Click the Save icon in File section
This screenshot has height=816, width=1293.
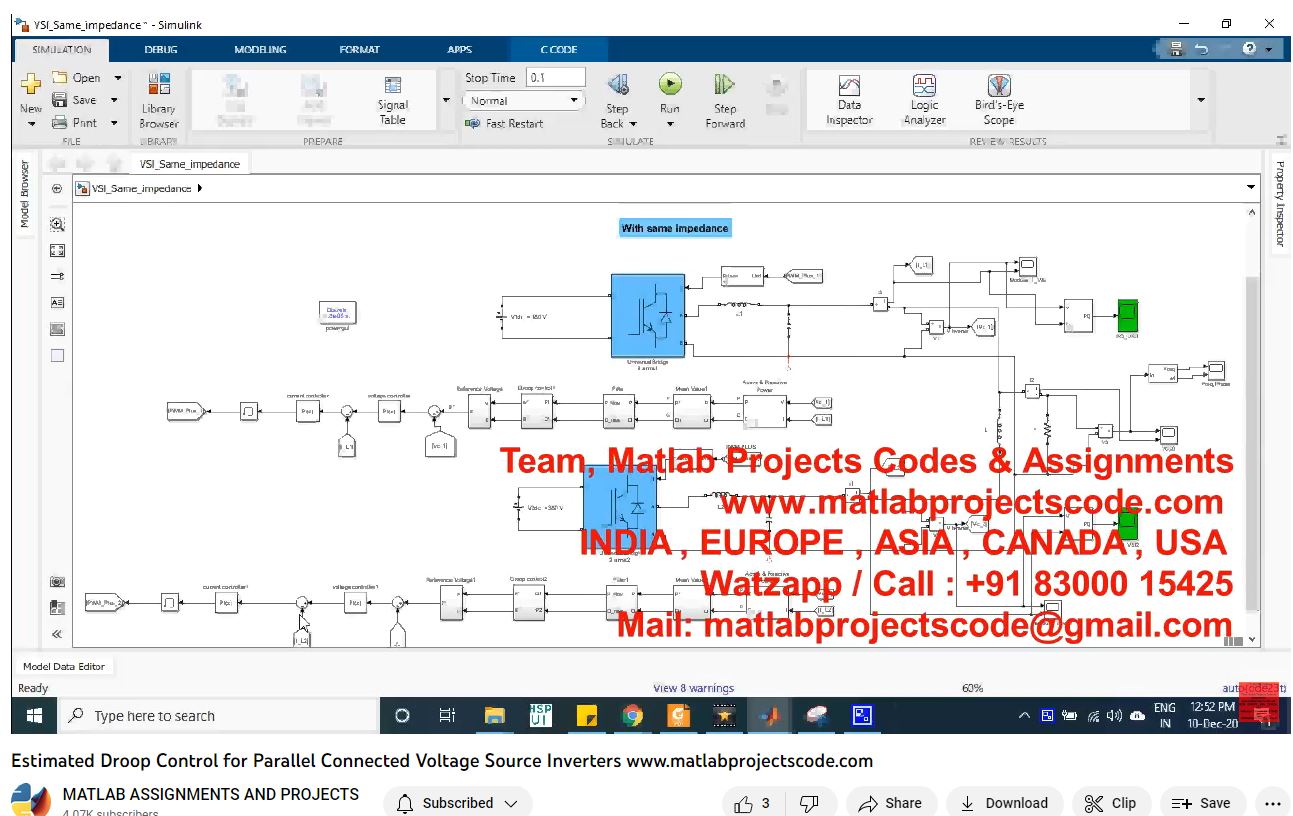[x=59, y=100]
